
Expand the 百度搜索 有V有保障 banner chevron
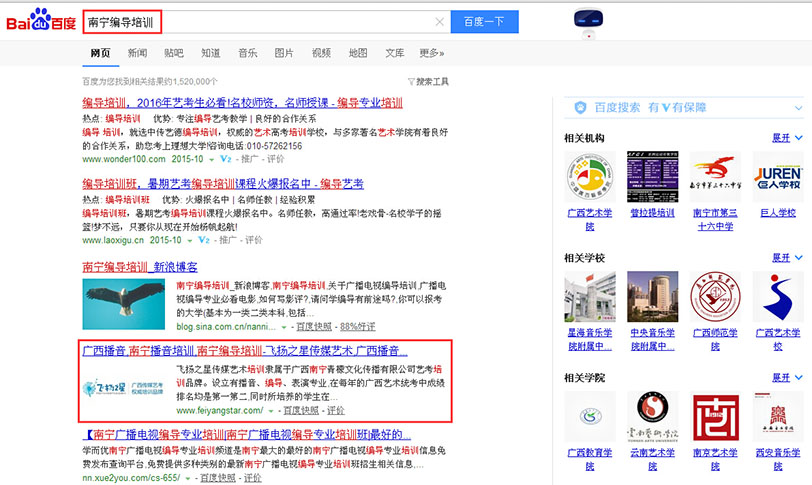pyautogui.click(x=798, y=108)
